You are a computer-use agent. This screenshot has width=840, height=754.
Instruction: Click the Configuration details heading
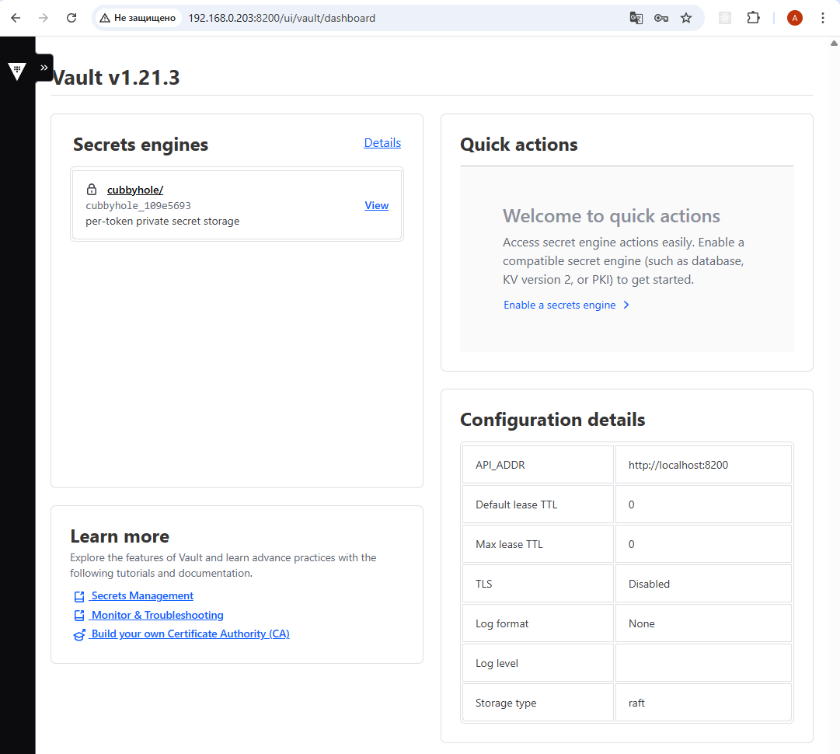pos(552,420)
